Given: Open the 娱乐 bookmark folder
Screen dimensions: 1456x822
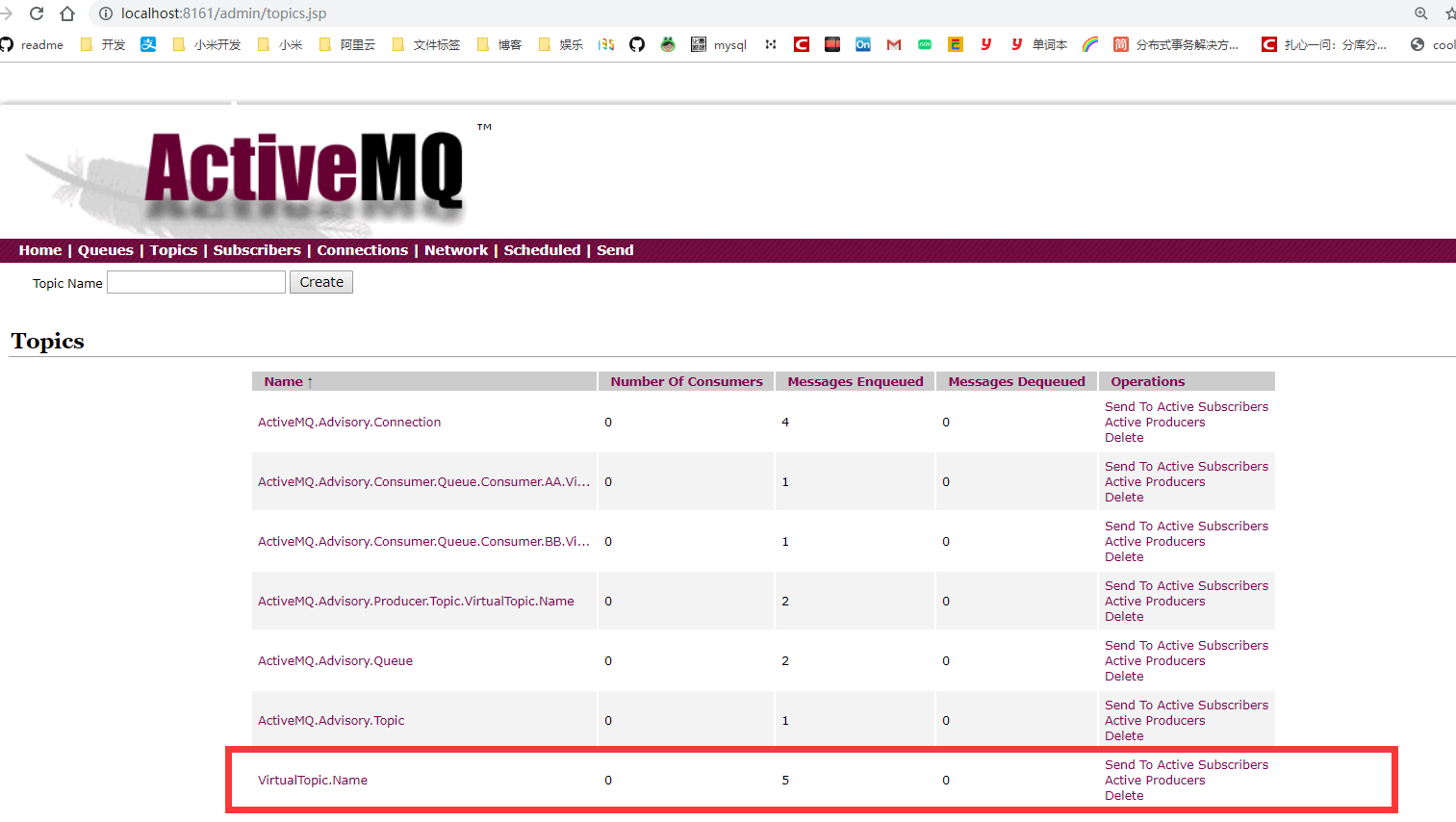Looking at the screenshot, I should 561,44.
